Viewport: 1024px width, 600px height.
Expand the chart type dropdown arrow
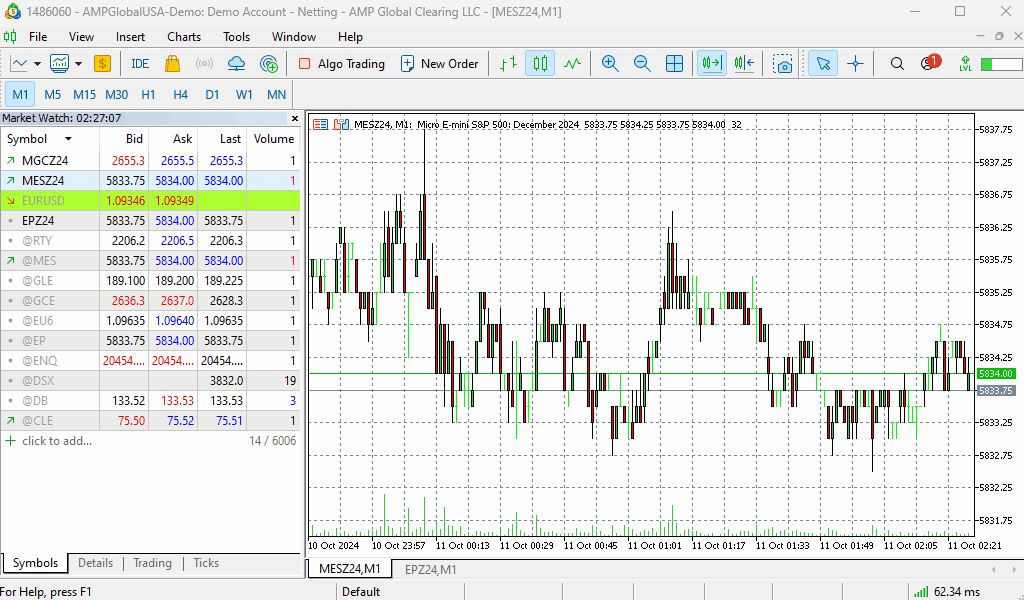[38, 64]
